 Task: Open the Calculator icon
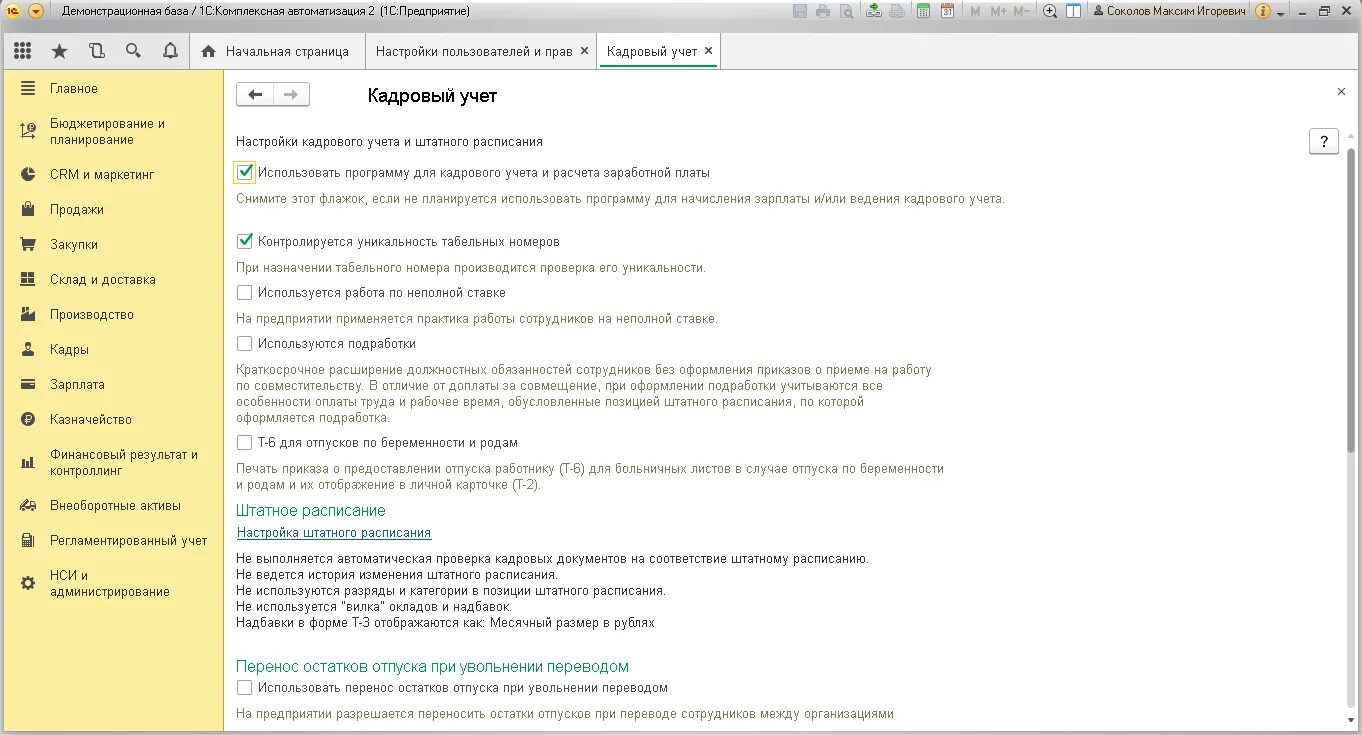coord(923,11)
